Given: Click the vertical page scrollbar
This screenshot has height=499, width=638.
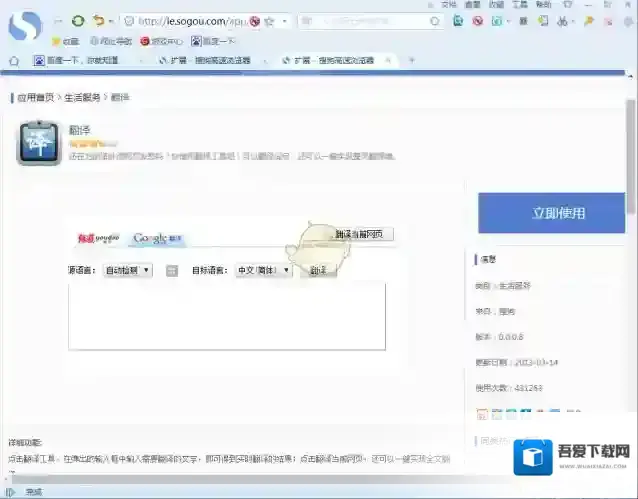Looking at the screenshot, I should (x=631, y=156).
